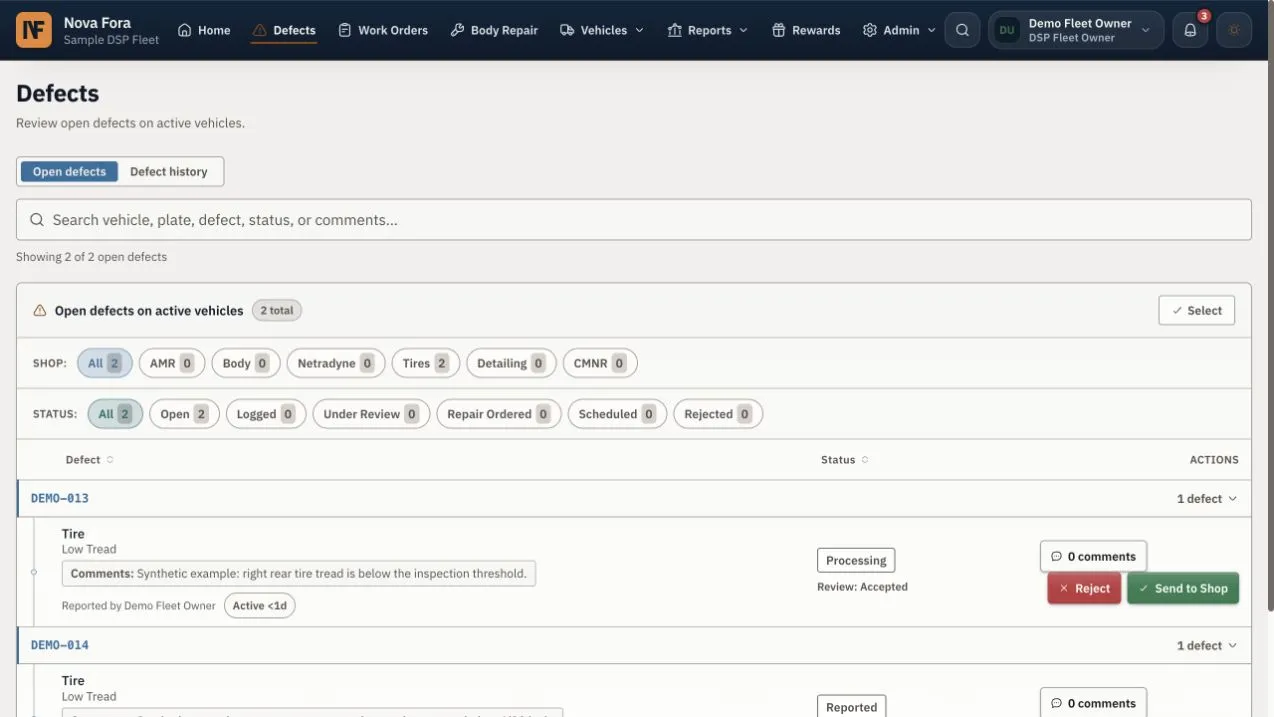Image resolution: width=1274 pixels, height=717 pixels.
Task: Open 0 comments for DEMO-013
Action: click(1093, 557)
